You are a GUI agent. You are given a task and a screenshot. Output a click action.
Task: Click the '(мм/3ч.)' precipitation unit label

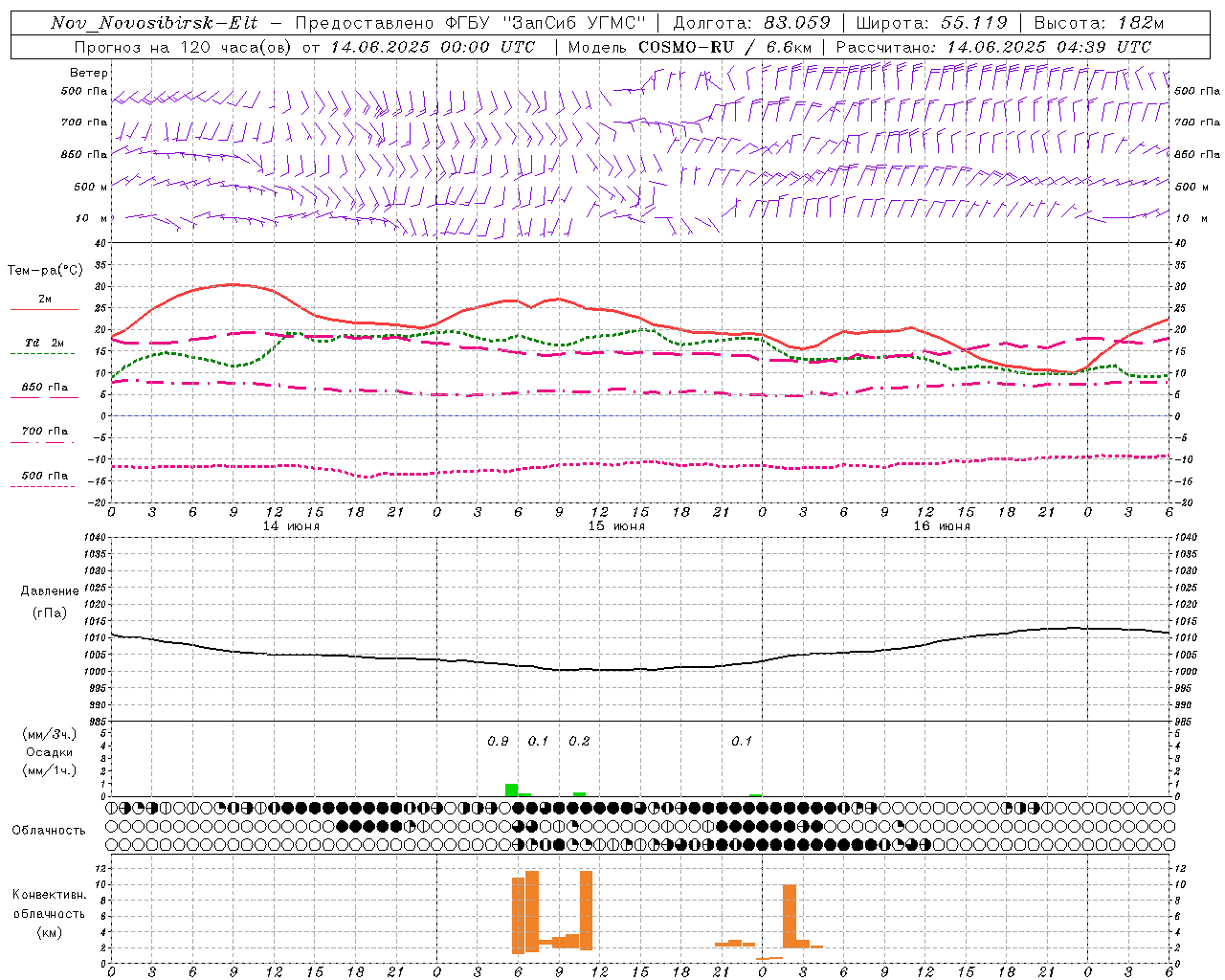(52, 734)
